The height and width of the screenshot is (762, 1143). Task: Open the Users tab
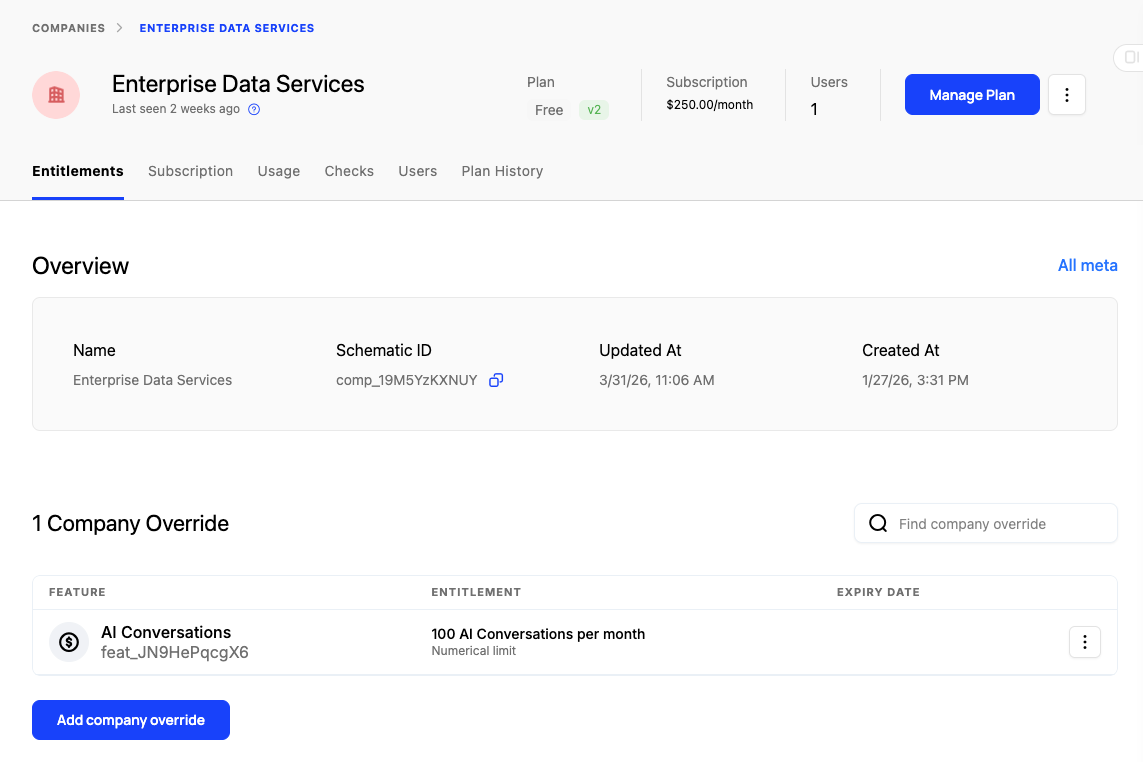[417, 171]
